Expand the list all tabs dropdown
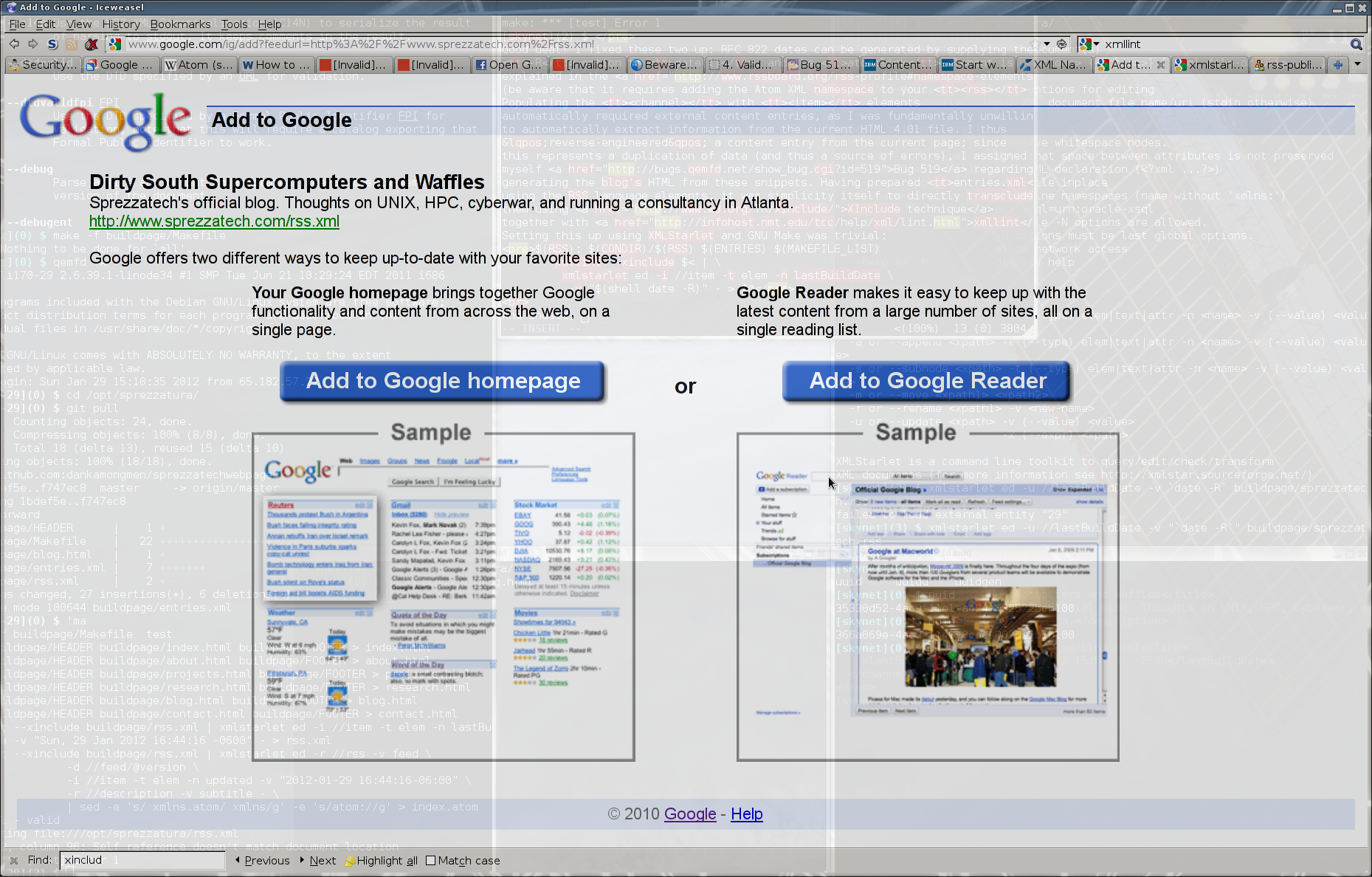The height and width of the screenshot is (877, 1372). coord(1357,65)
